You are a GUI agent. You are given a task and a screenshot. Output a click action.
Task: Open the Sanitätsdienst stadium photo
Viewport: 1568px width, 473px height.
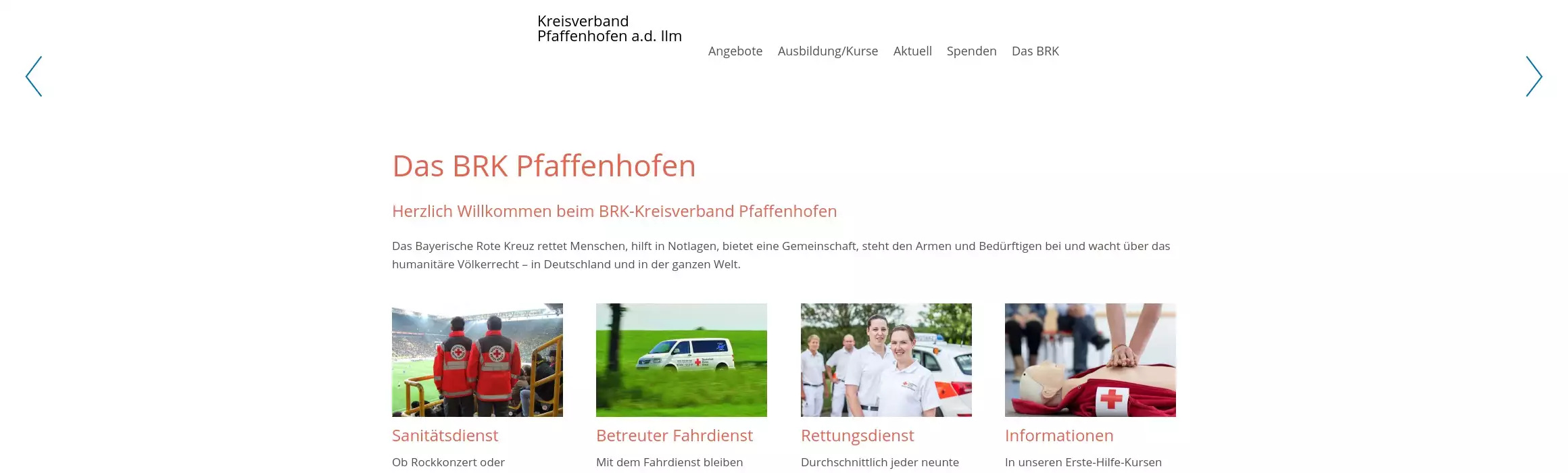click(x=477, y=359)
